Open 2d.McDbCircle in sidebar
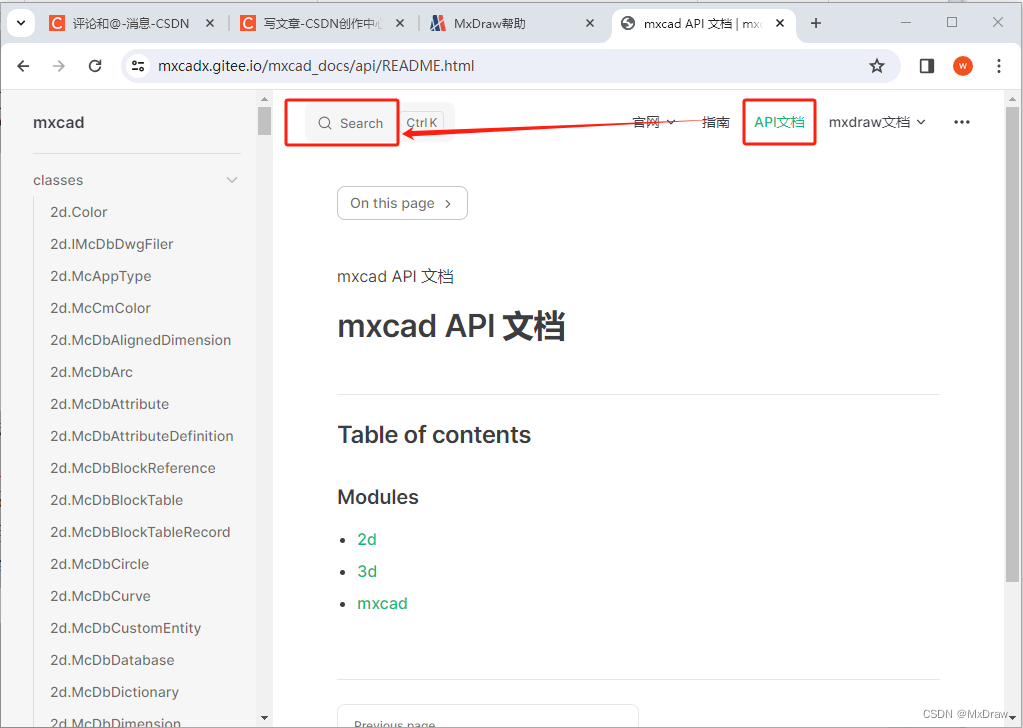 [99, 564]
